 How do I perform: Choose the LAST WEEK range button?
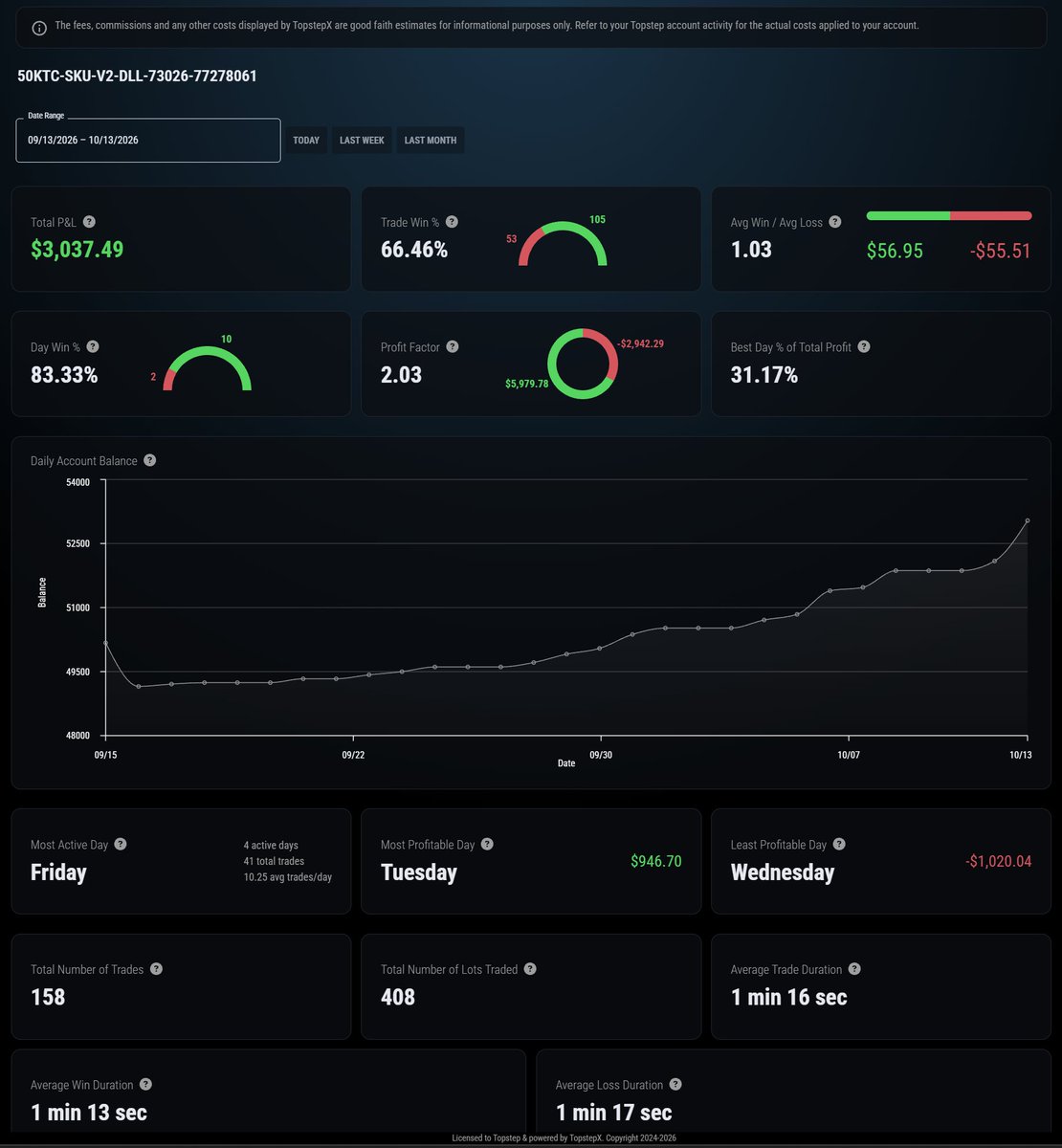362,141
